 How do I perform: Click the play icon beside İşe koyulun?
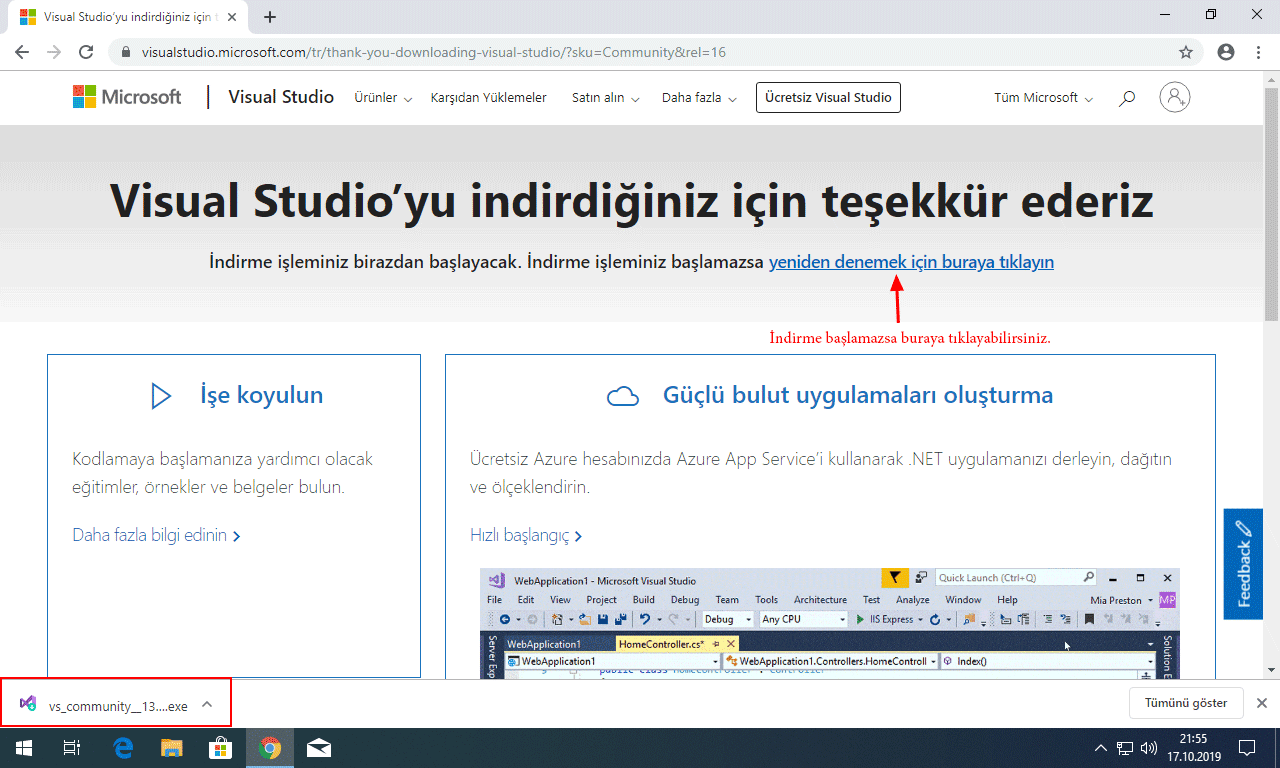(160, 396)
